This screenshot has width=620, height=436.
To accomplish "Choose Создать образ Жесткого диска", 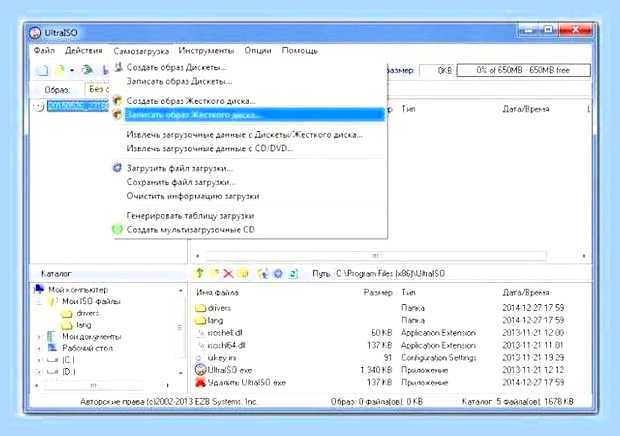I will [191, 101].
